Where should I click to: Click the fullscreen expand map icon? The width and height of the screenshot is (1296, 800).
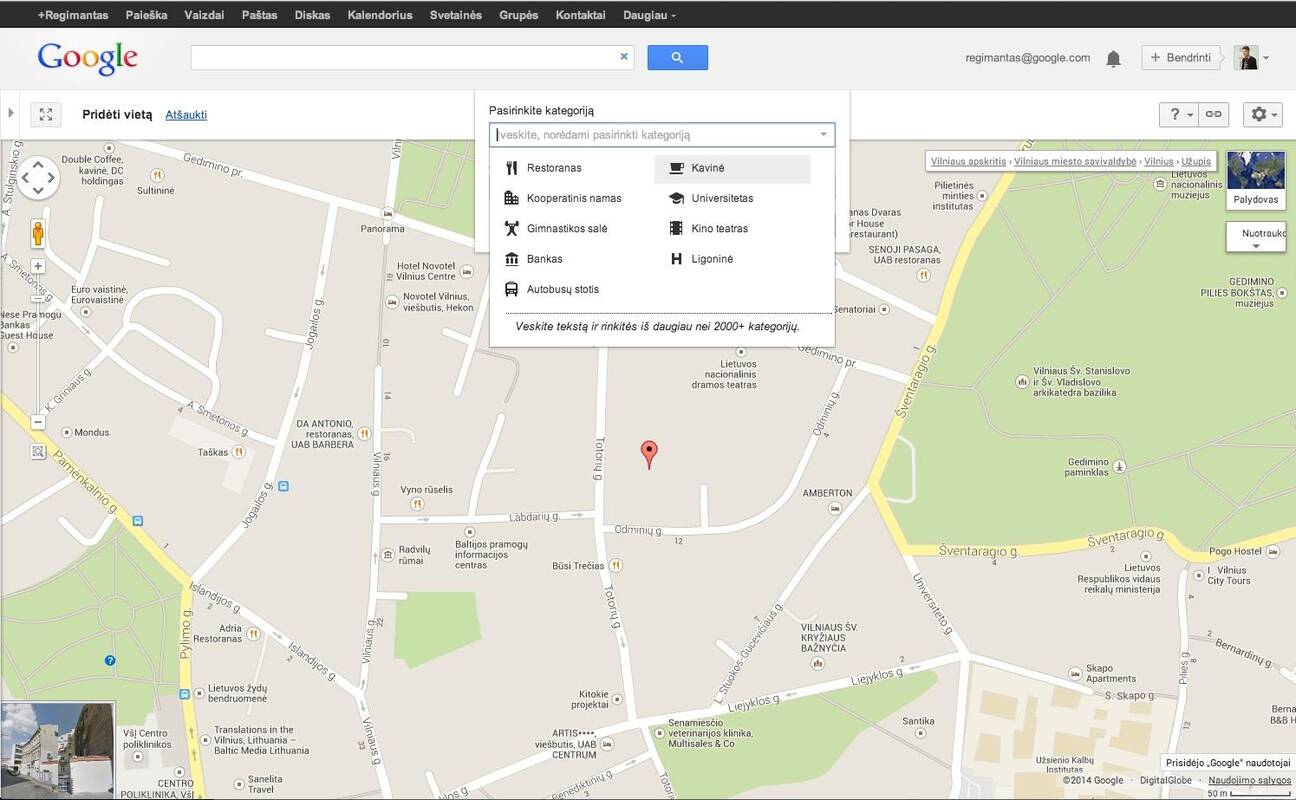click(x=46, y=114)
